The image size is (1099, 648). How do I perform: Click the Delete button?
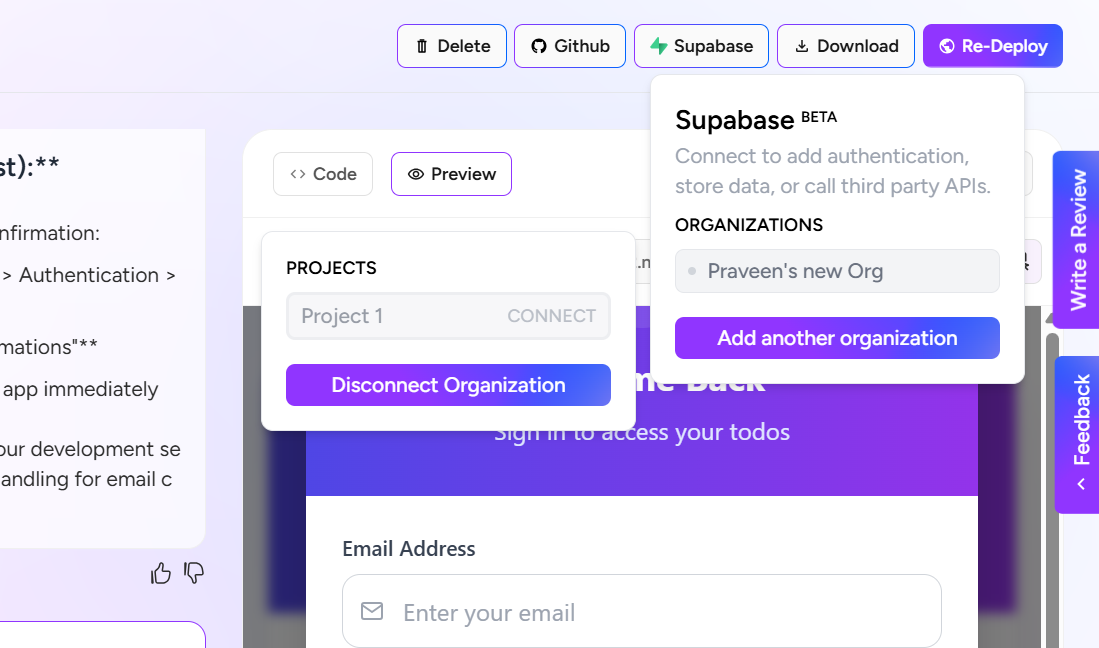(451, 46)
